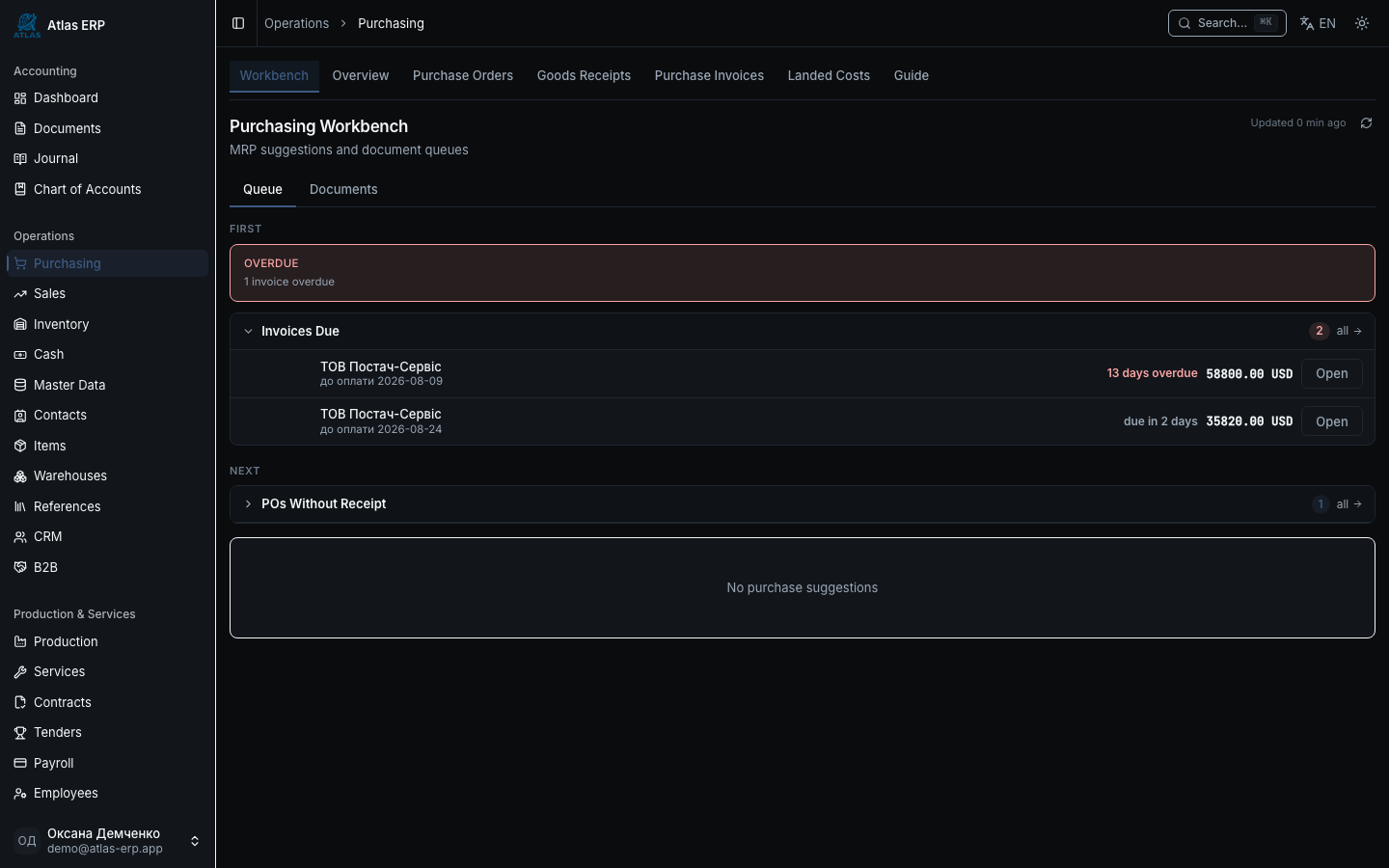Click the Operations breadcrumb link
The height and width of the screenshot is (868, 1389).
pyautogui.click(x=296, y=23)
